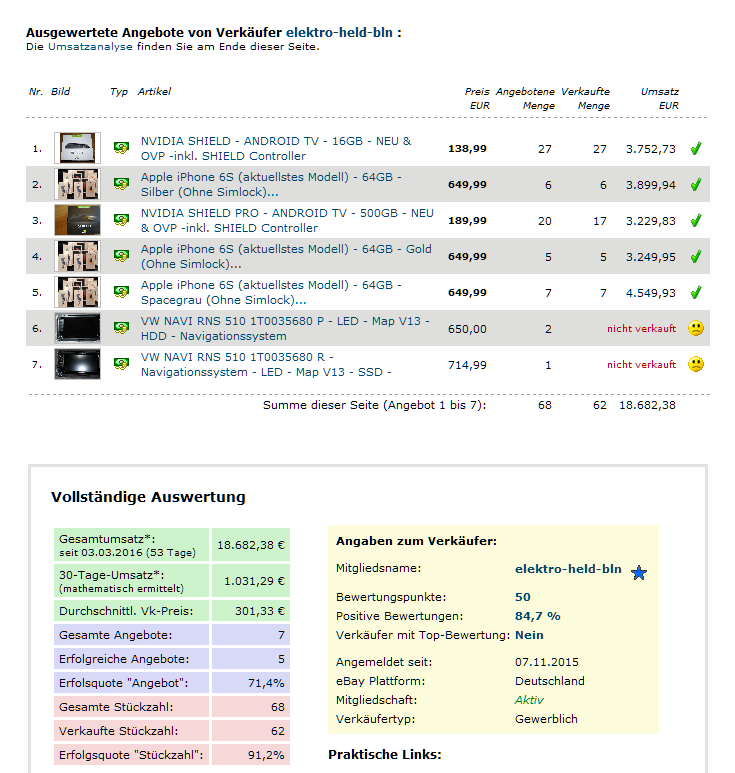Click price 138,99 in row 1

tap(467, 148)
